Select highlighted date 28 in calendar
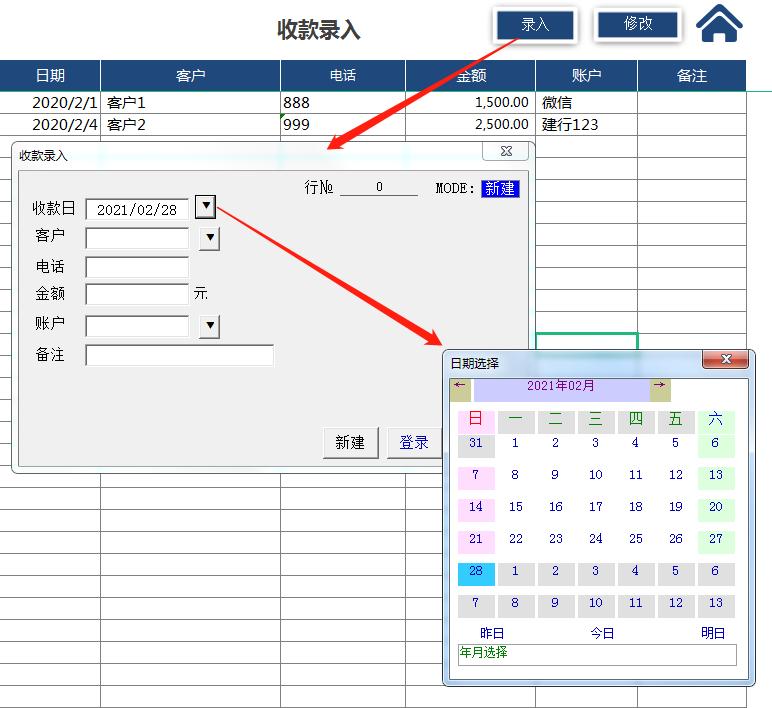 pyautogui.click(x=476, y=574)
